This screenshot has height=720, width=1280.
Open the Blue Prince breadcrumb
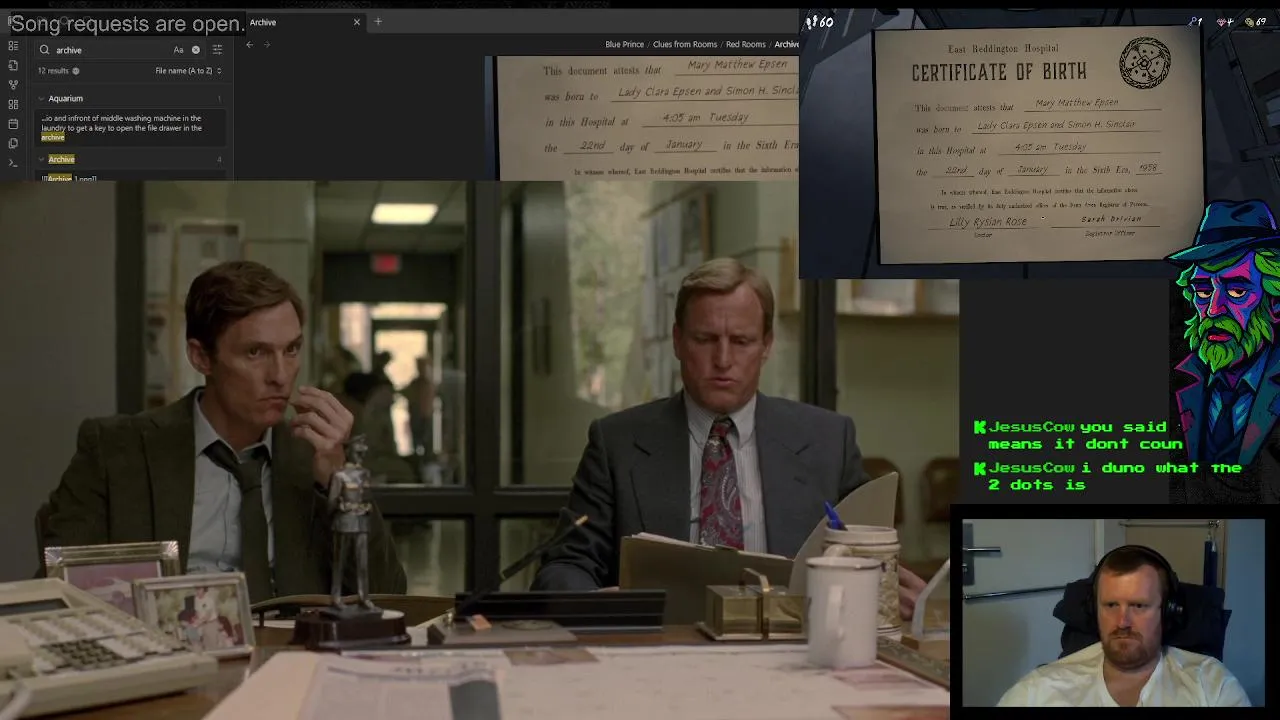(624, 44)
